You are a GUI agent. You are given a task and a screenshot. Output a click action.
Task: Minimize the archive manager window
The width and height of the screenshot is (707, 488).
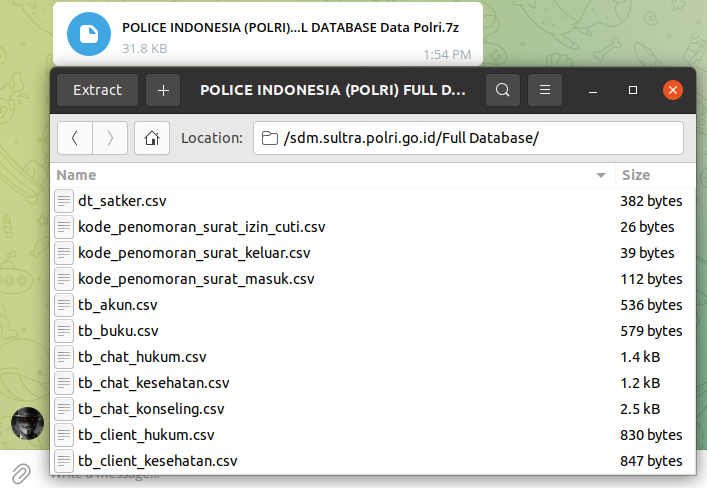click(x=593, y=91)
